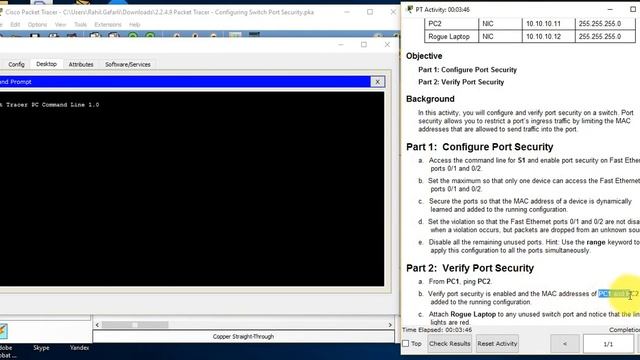Maximize the PT Activity window

(633, 9)
